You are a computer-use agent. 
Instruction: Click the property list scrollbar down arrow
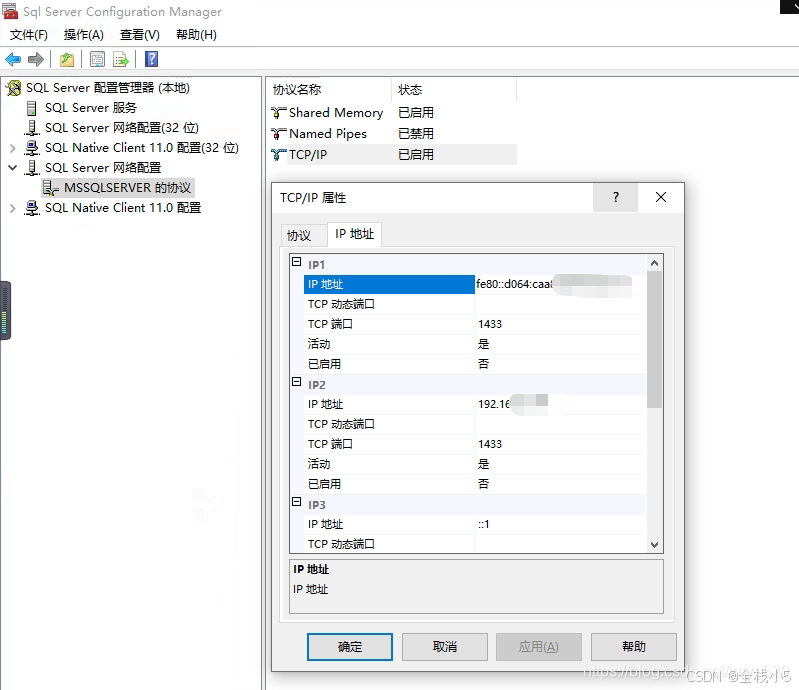(655, 544)
